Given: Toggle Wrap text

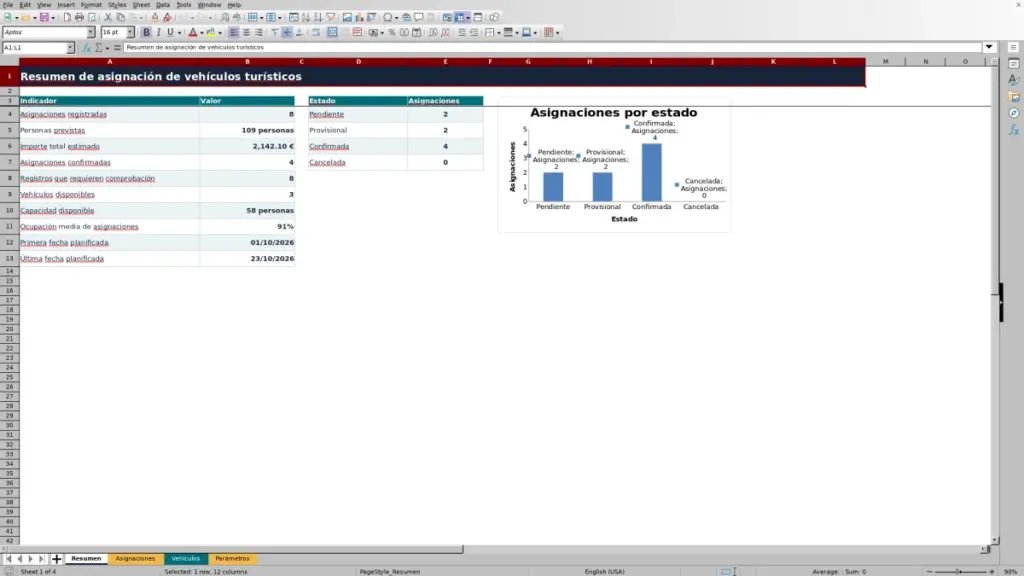Looking at the screenshot, I should 316,32.
